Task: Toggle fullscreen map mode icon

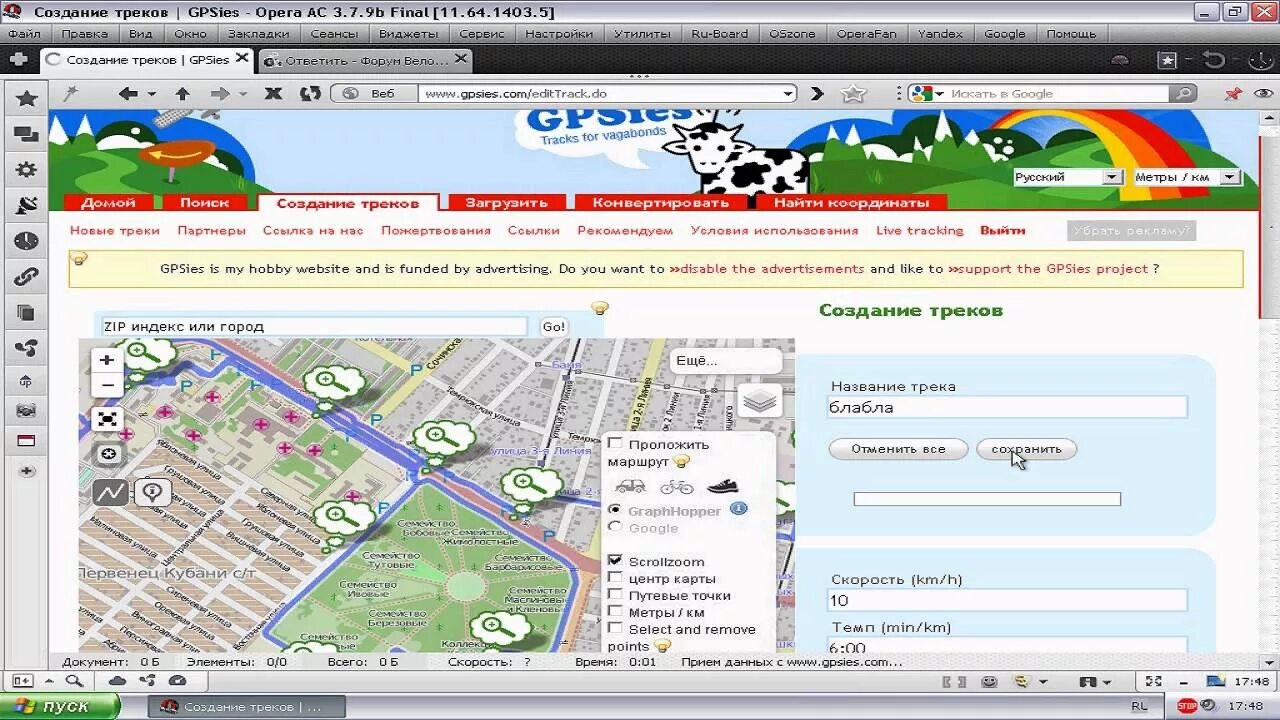Action: coord(107,419)
